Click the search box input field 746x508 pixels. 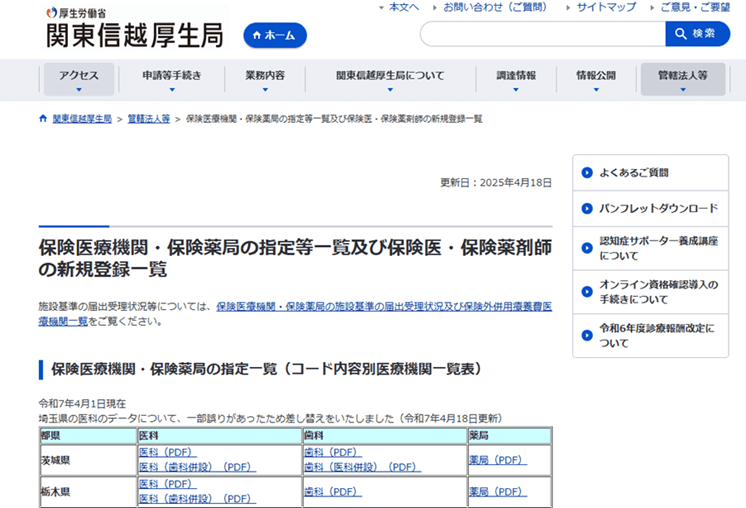[542, 34]
